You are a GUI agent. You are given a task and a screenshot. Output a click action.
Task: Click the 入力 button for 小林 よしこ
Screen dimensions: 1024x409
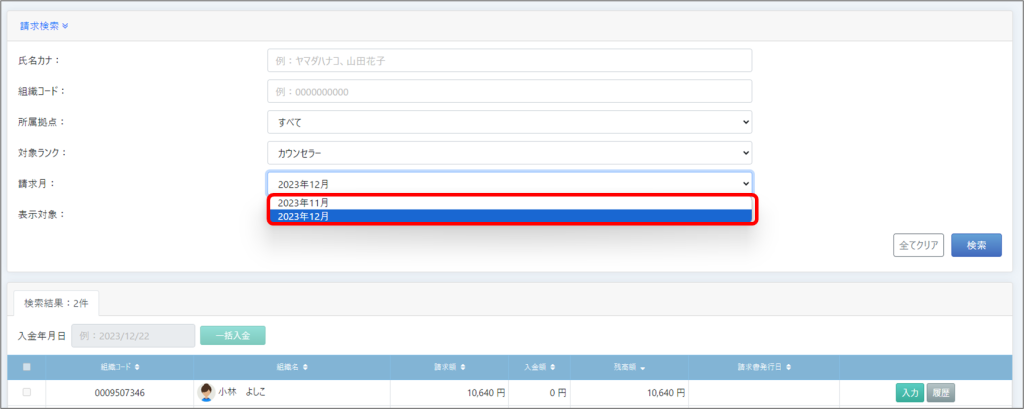pyautogui.click(x=909, y=393)
